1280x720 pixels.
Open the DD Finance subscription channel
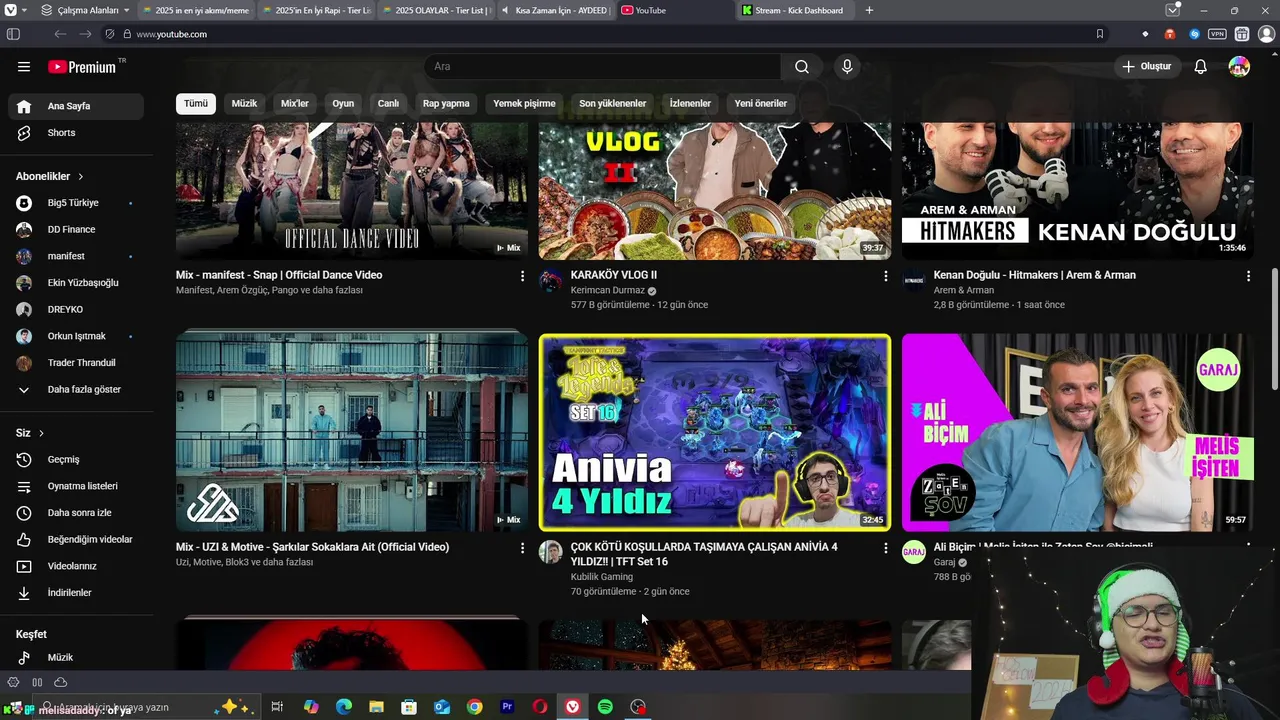pos(76,230)
